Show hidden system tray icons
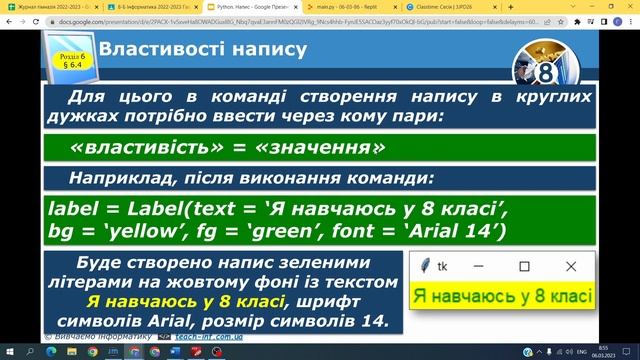This screenshot has height=360, width=640. point(539,352)
